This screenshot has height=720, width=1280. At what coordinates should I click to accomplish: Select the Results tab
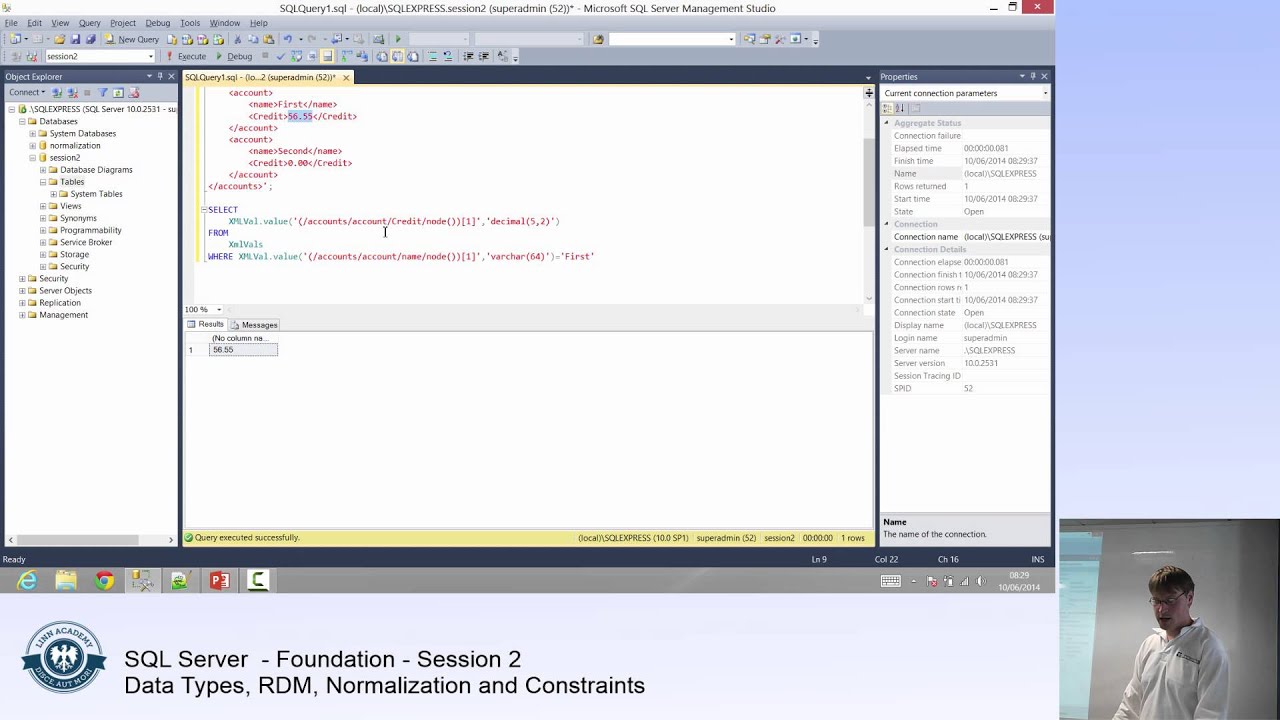pos(206,325)
